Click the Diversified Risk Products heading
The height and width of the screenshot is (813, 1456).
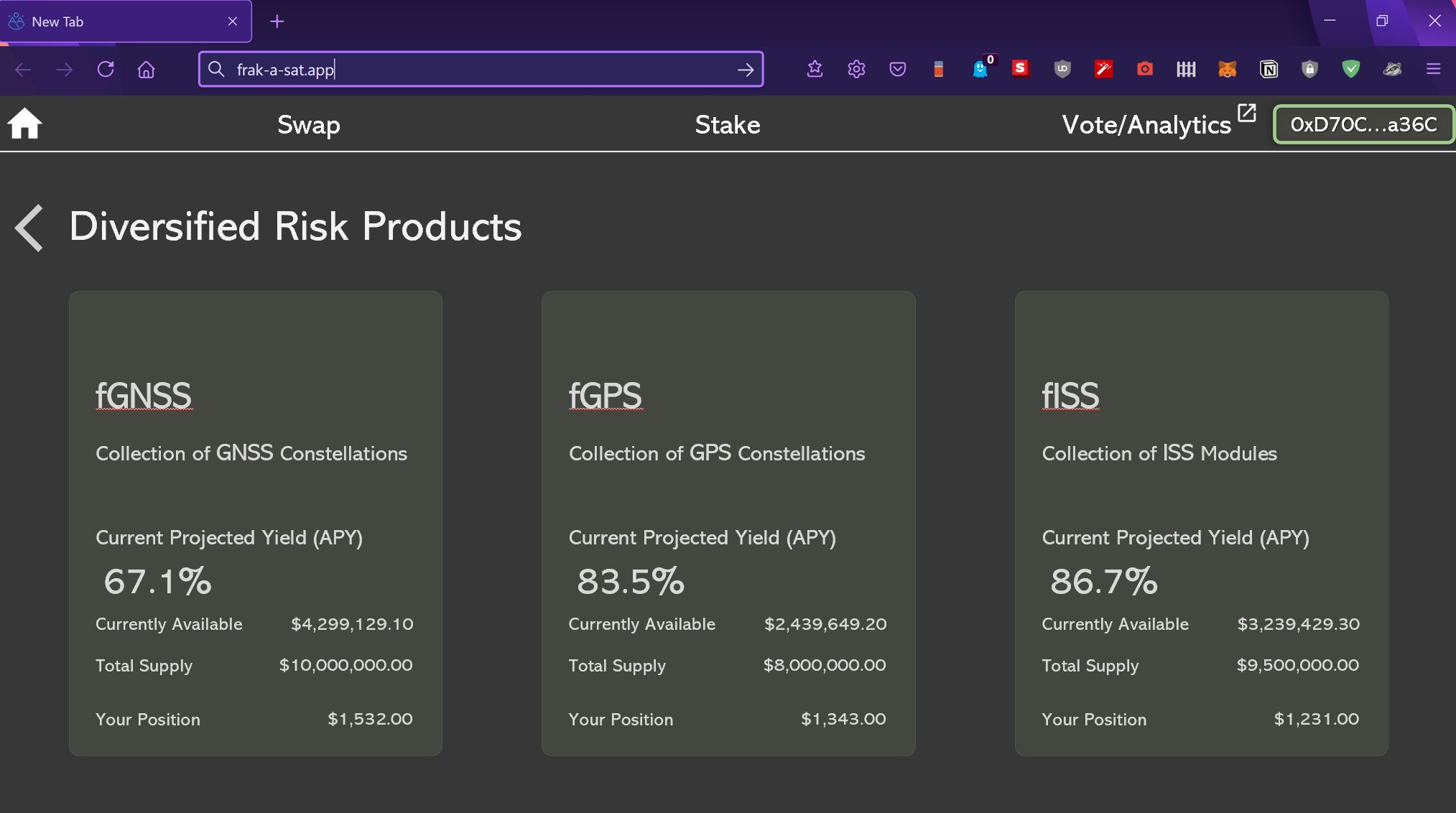click(x=295, y=226)
